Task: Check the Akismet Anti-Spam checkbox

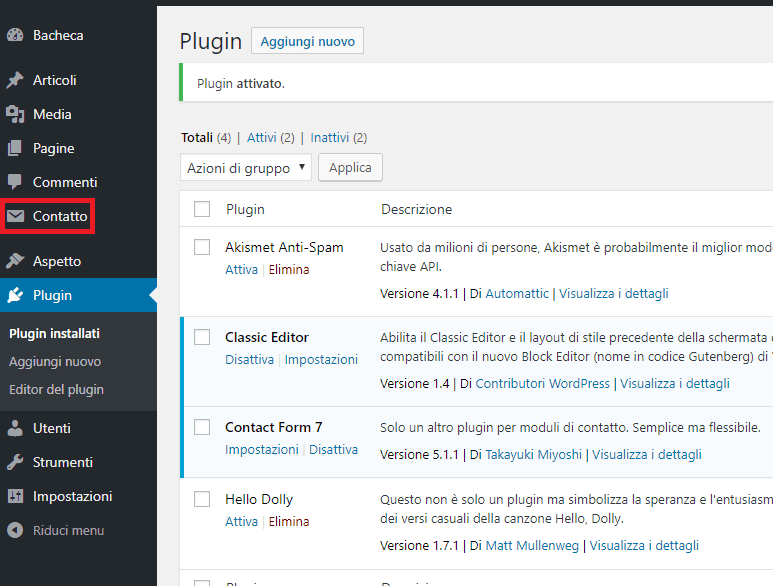Action: (202, 247)
